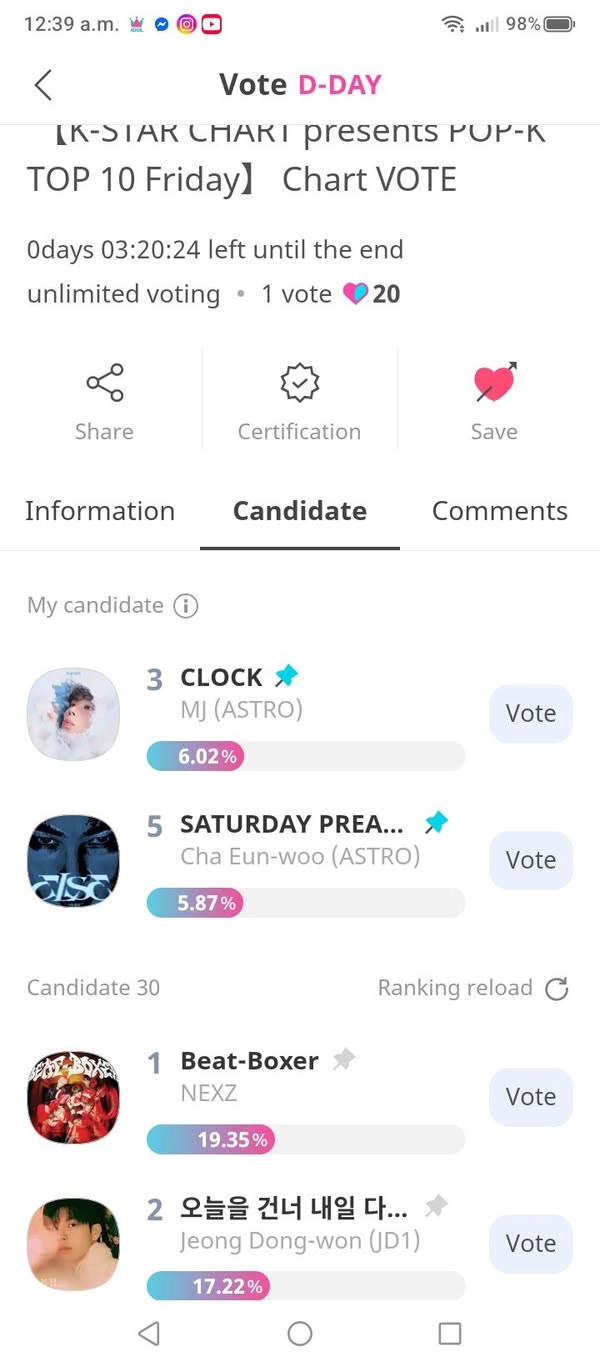
Task: Open the Comments tab
Action: 499,511
